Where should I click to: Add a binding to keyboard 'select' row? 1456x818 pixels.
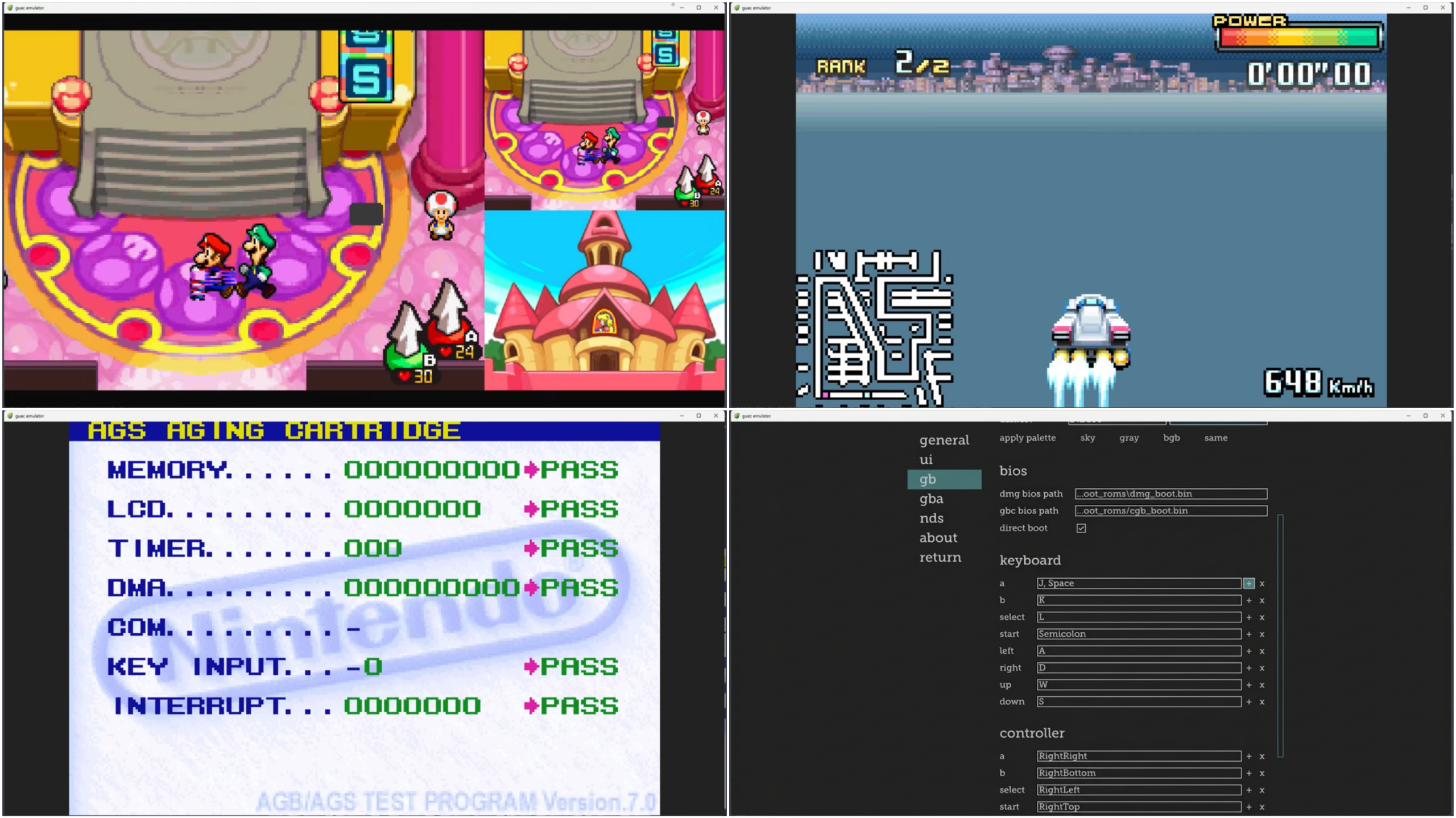[1248, 617]
